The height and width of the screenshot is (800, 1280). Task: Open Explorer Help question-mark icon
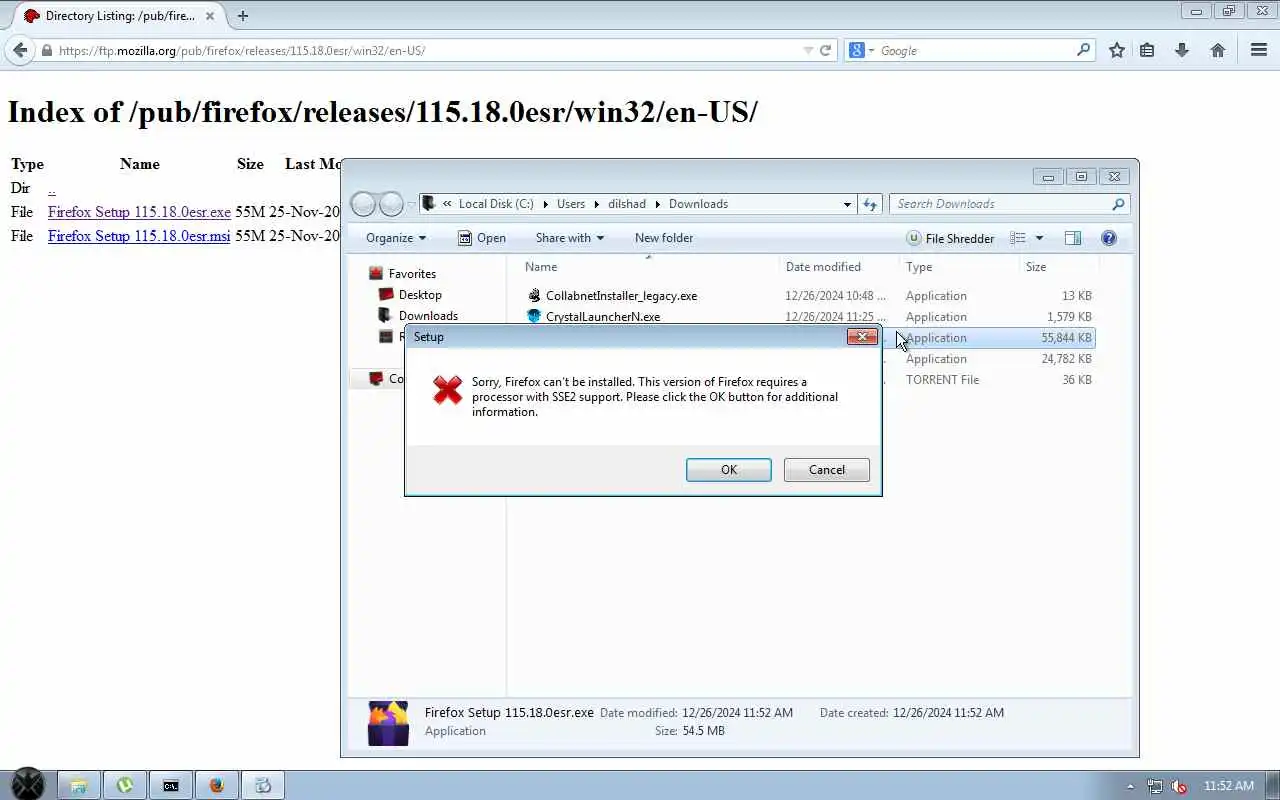pyautogui.click(x=1108, y=238)
